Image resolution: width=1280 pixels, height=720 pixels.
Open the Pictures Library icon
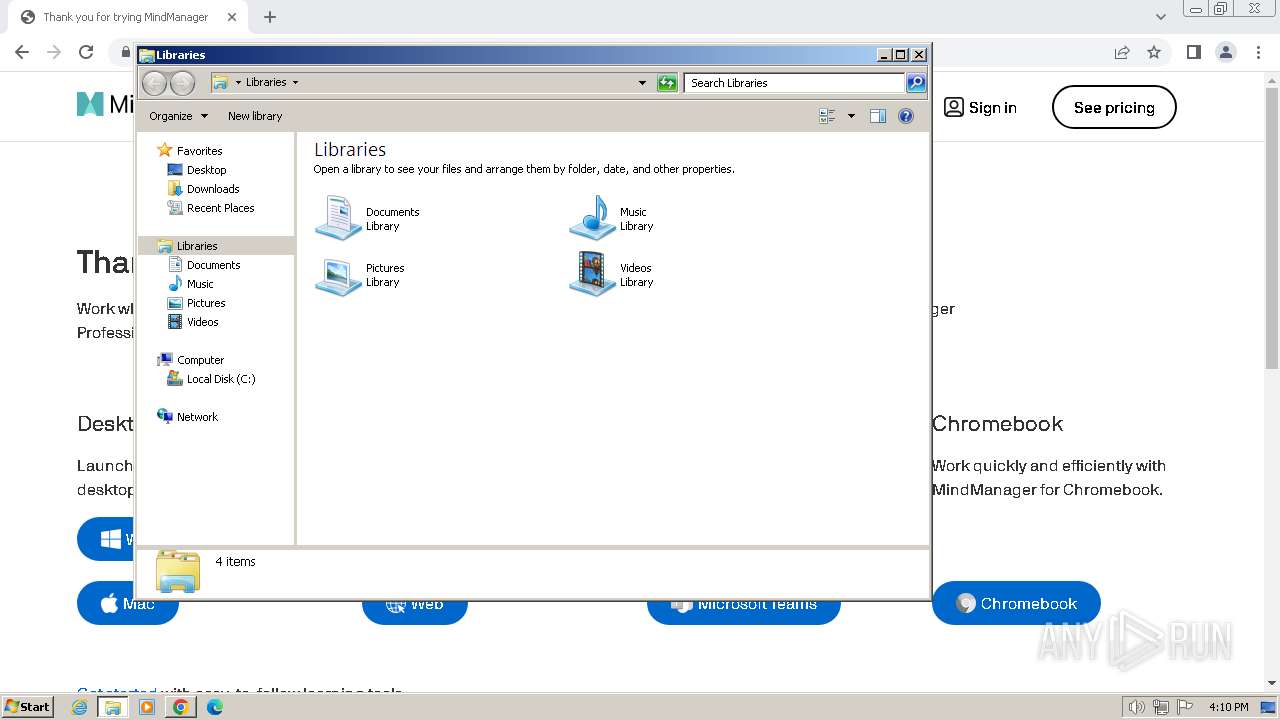tap(338, 275)
